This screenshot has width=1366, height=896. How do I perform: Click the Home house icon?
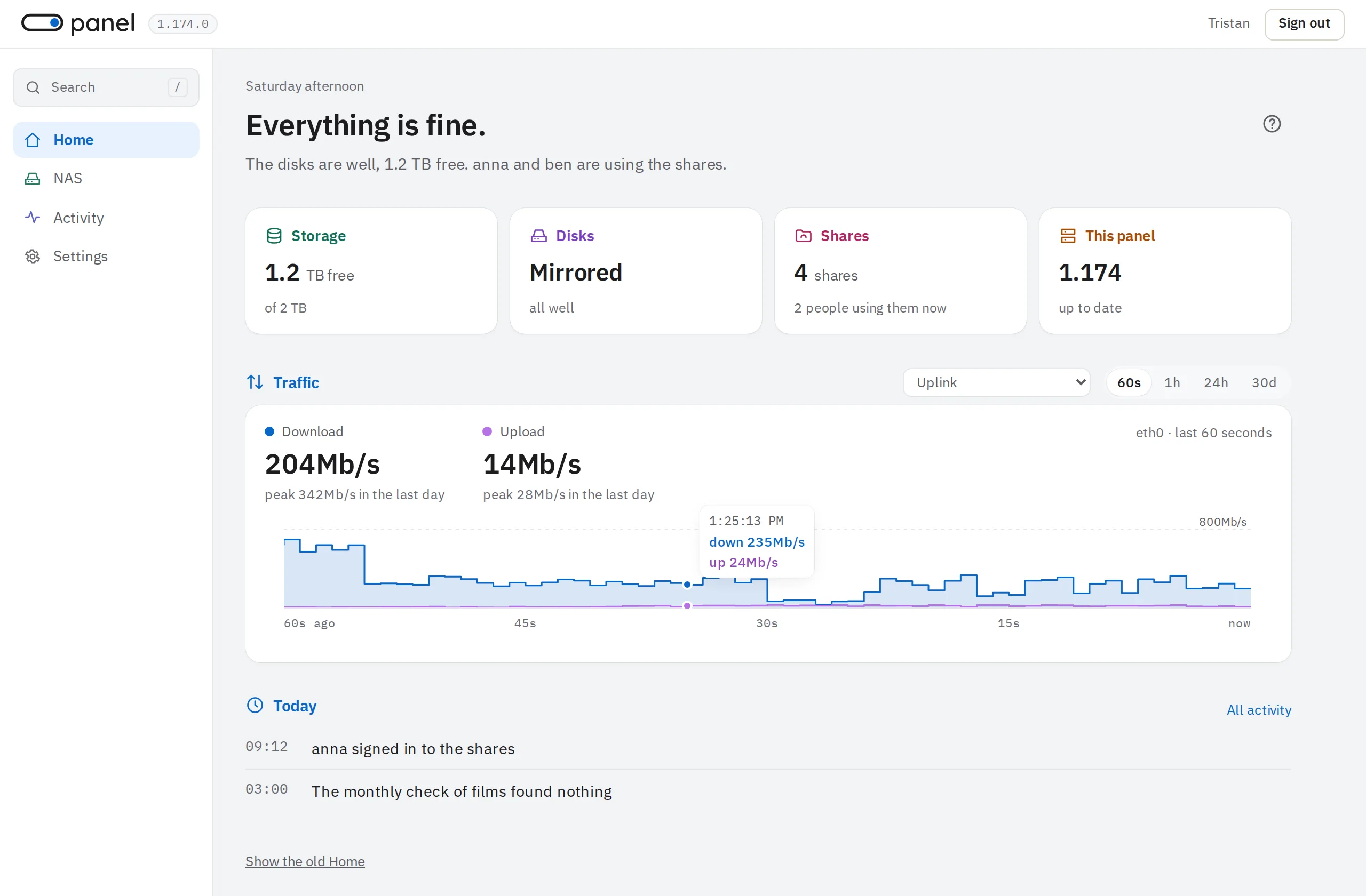(x=33, y=140)
